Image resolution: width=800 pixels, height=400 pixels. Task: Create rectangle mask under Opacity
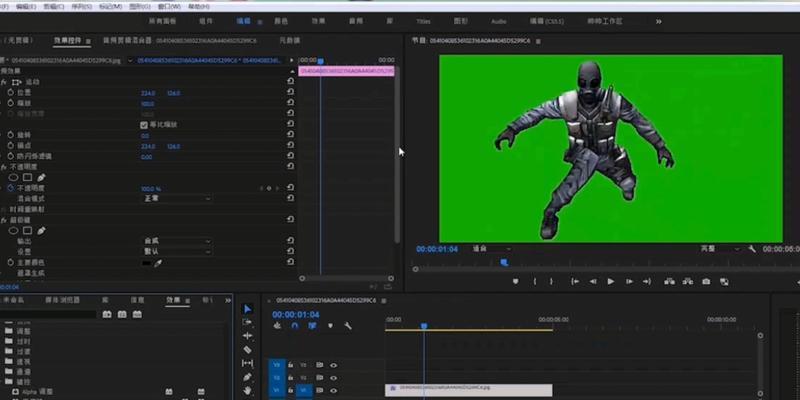(x=28, y=178)
